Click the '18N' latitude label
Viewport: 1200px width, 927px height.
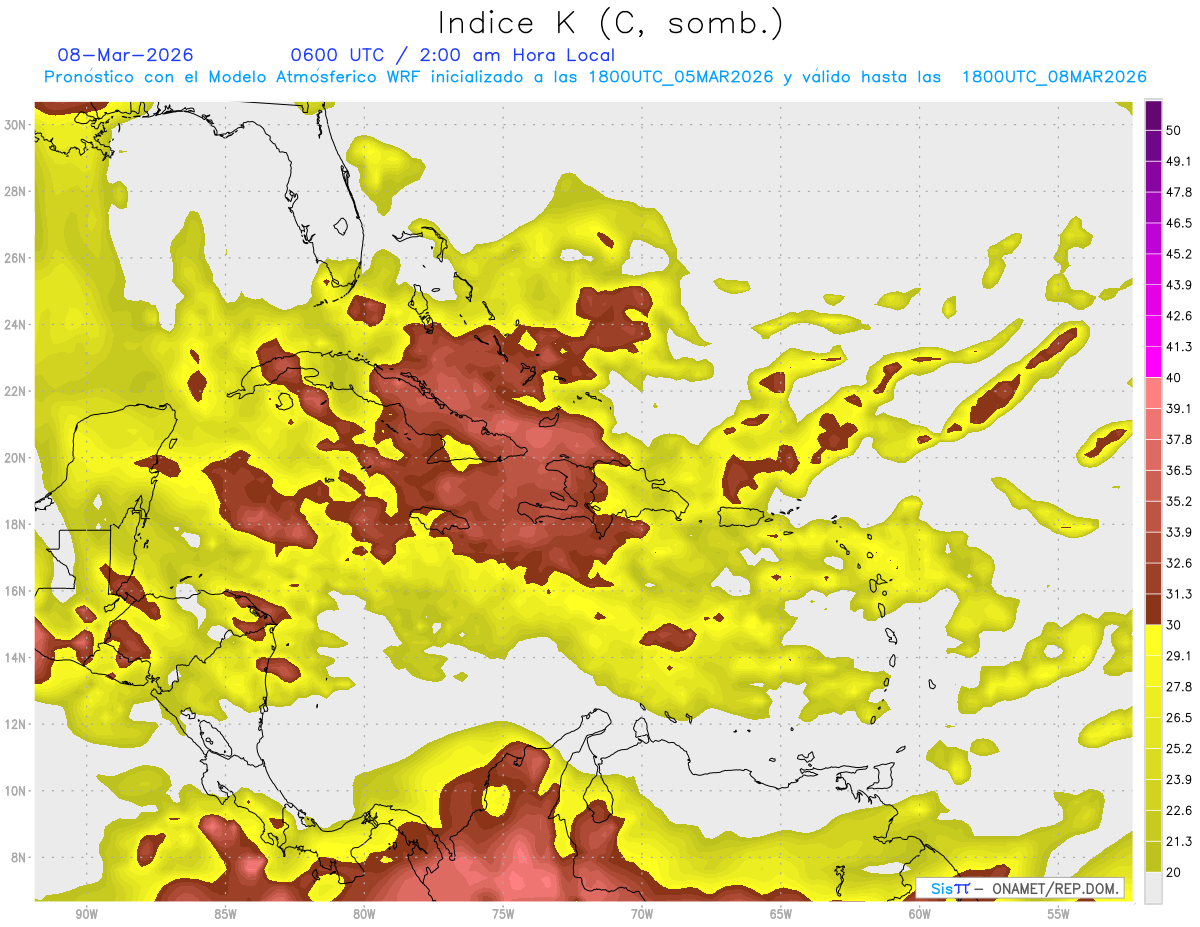(16, 524)
